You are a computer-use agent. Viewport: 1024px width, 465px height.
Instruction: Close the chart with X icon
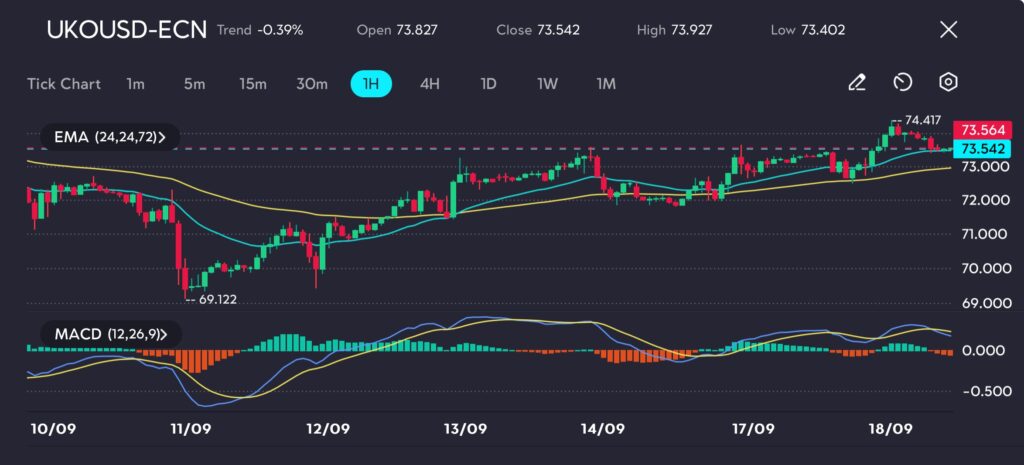pyautogui.click(x=948, y=30)
